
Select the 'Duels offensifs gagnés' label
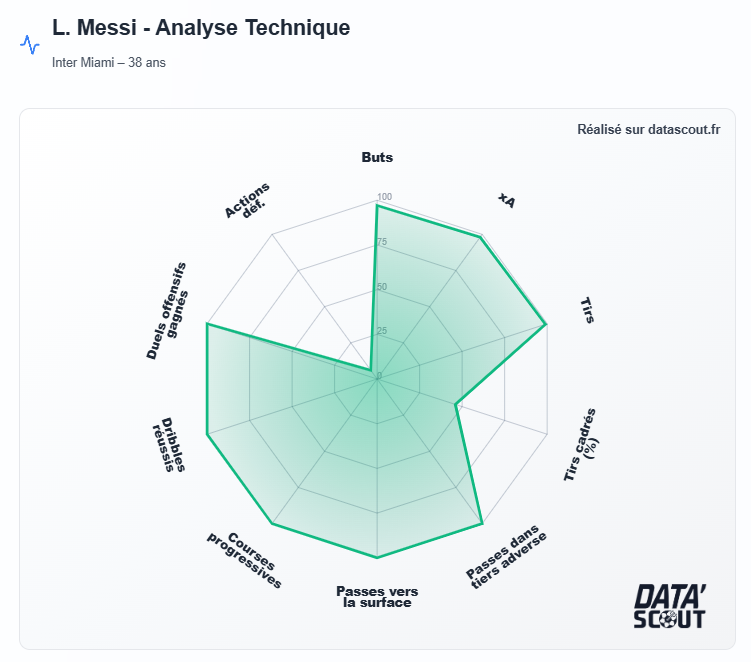[x=167, y=311]
